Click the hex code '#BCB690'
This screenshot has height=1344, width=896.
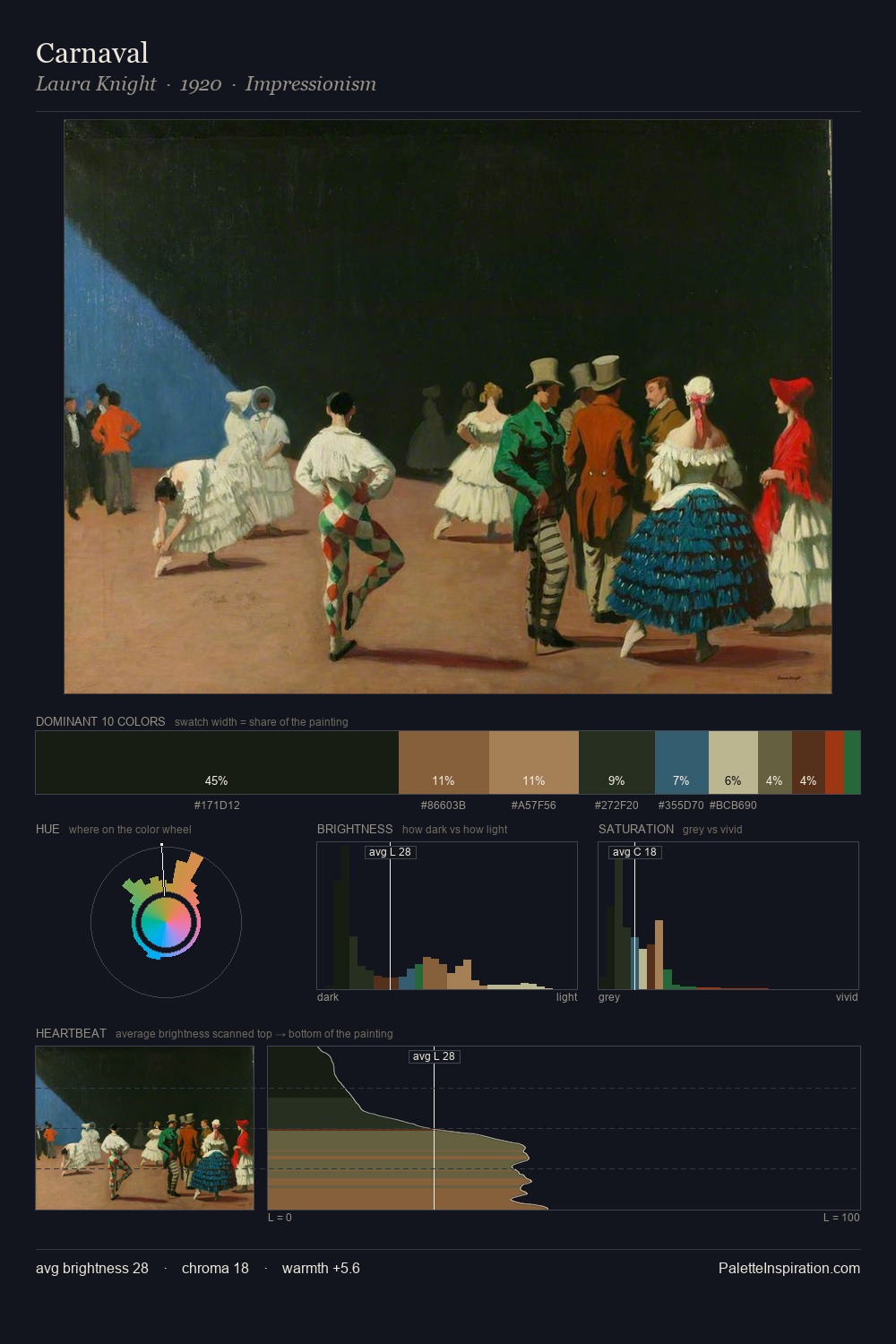point(733,805)
